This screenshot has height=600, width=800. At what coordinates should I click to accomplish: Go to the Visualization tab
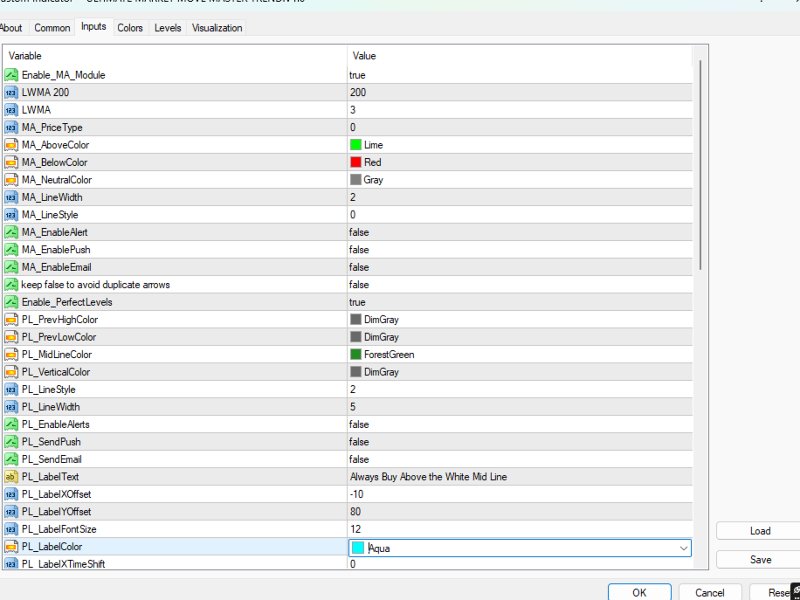[x=217, y=28]
